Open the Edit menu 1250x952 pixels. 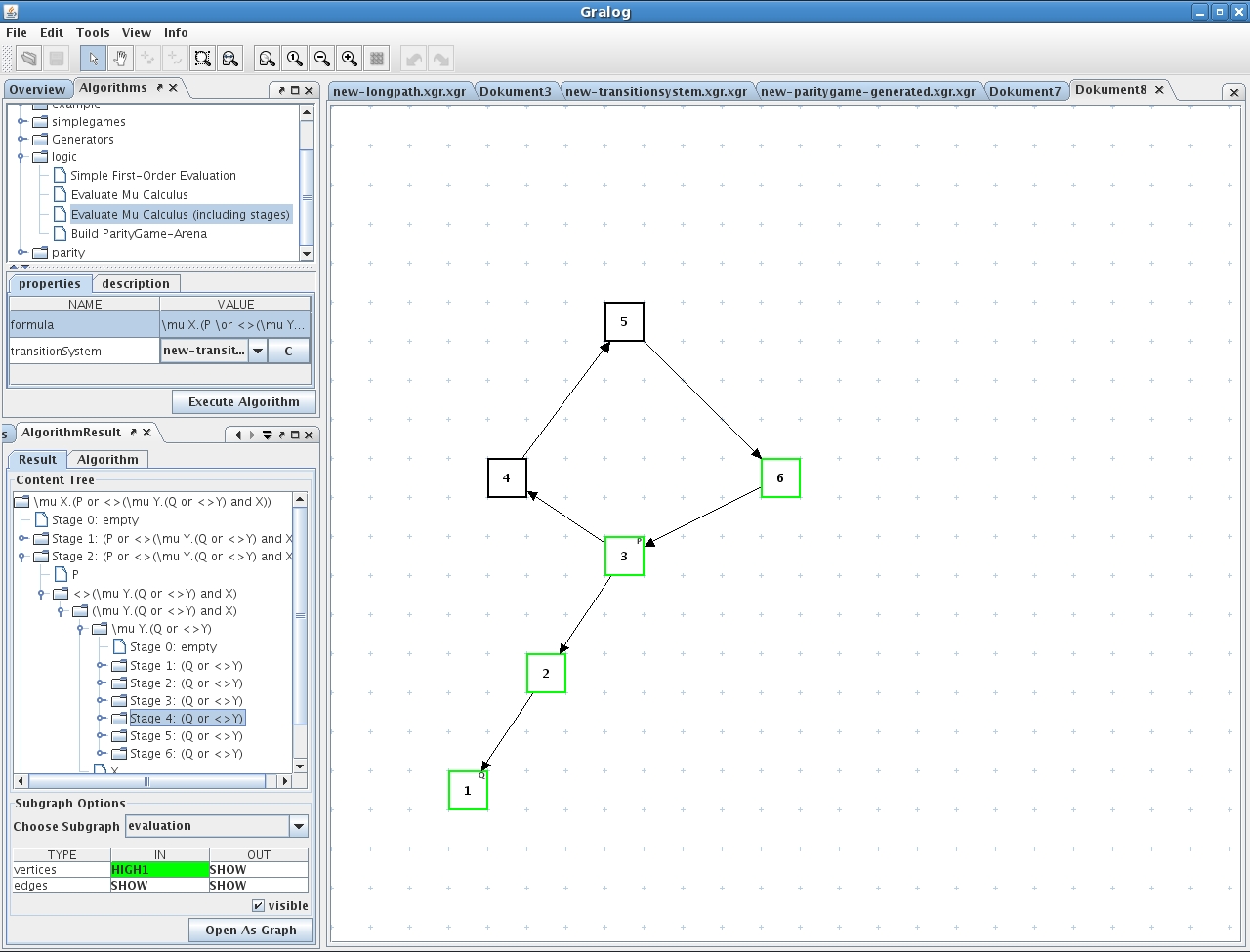tap(52, 32)
